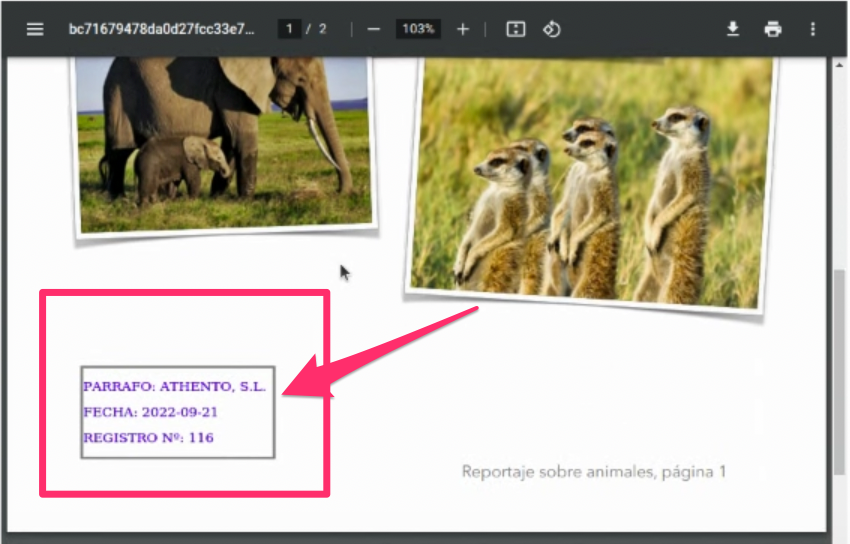Click the FECHA: 2022-09-21 line
Image resolution: width=850 pixels, height=544 pixels.
(150, 412)
